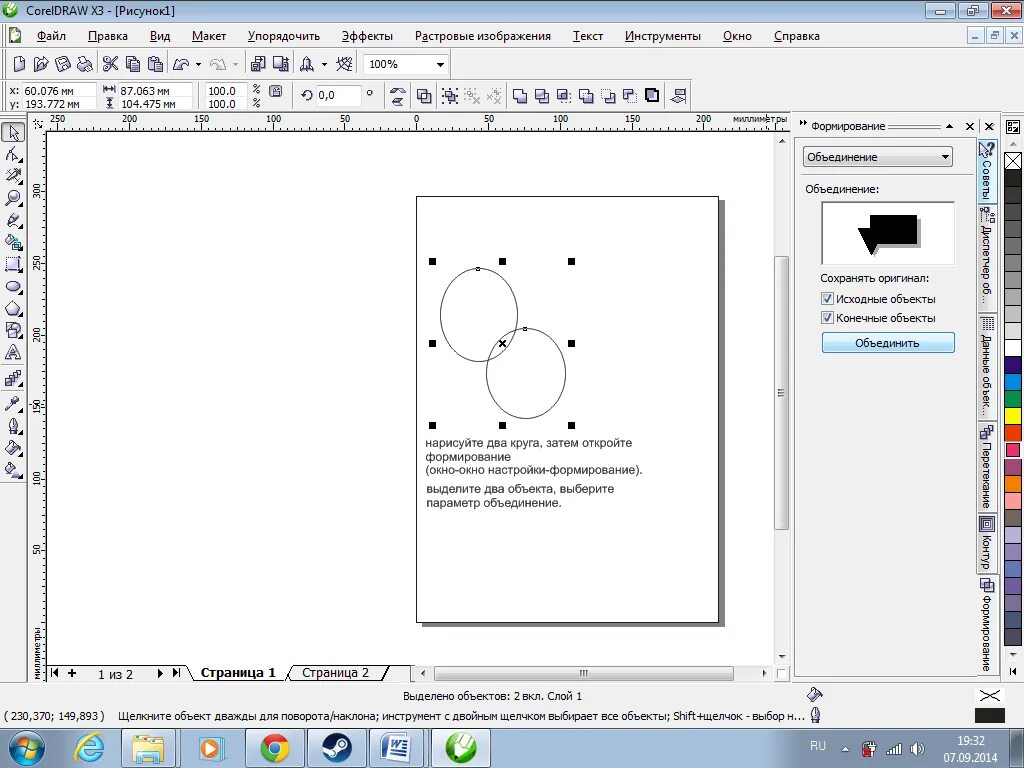Image resolution: width=1024 pixels, height=768 pixels.
Task: Open Steam from the taskbar
Action: pos(336,748)
